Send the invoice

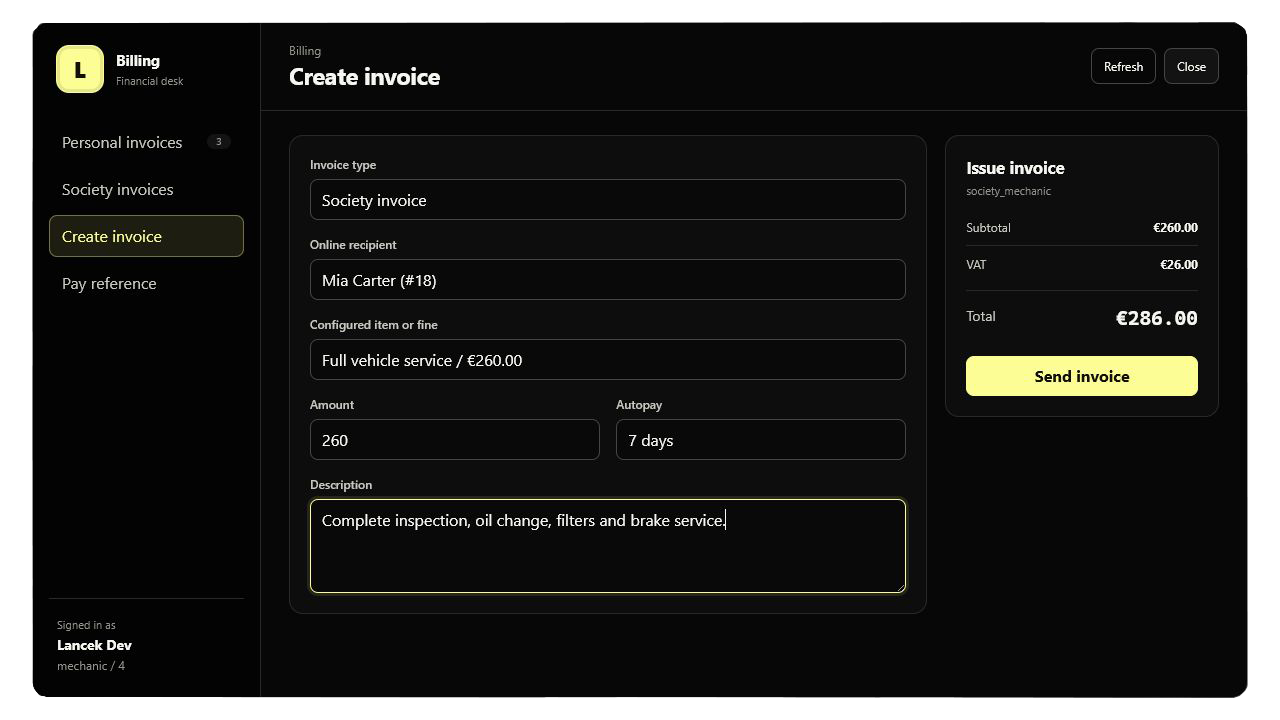point(1082,376)
